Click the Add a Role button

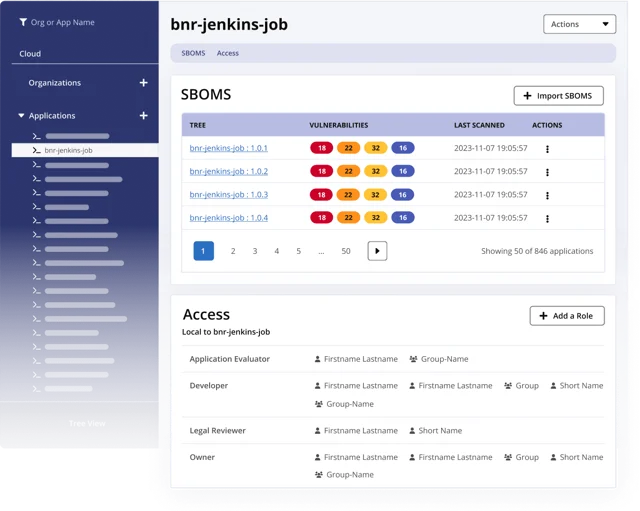coord(567,316)
